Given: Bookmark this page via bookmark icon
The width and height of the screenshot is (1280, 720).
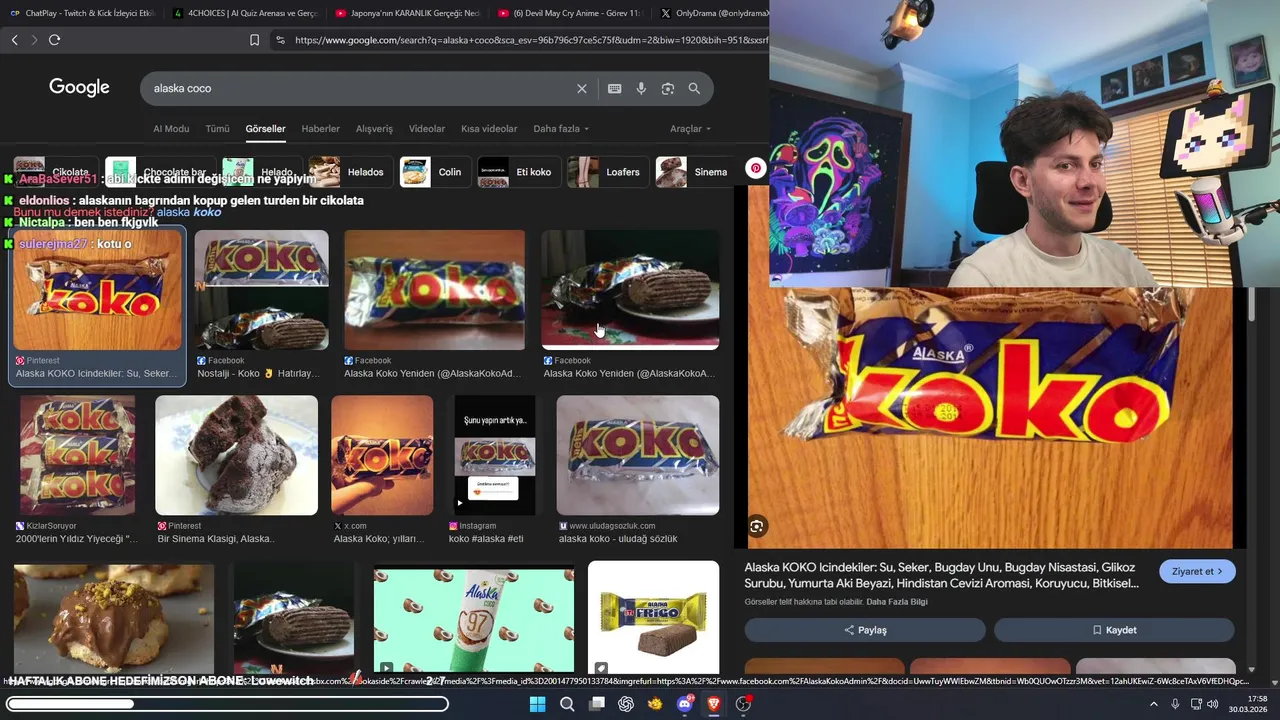Looking at the screenshot, I should pyautogui.click(x=254, y=40).
